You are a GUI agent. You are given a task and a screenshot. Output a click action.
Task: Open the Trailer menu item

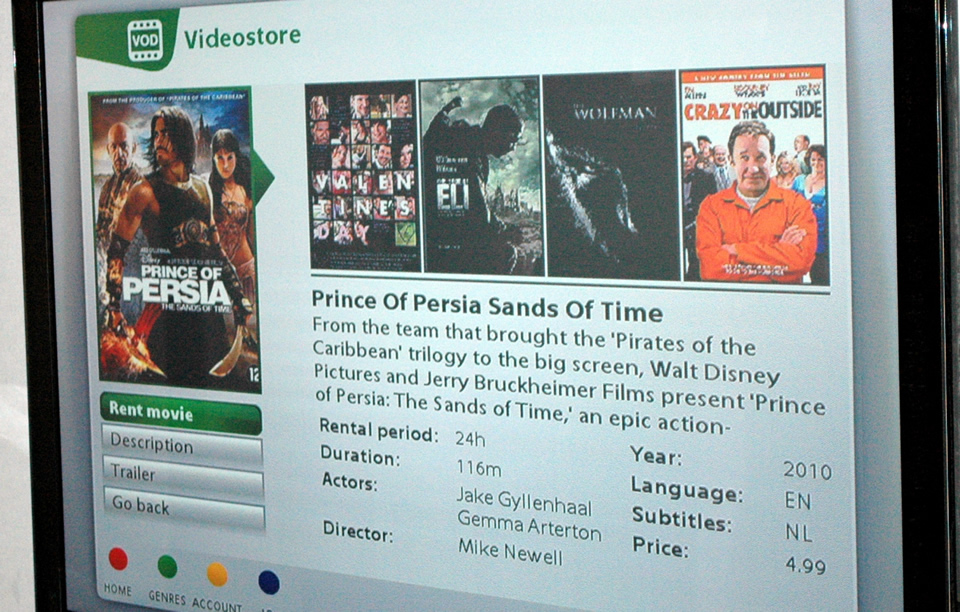coord(184,477)
